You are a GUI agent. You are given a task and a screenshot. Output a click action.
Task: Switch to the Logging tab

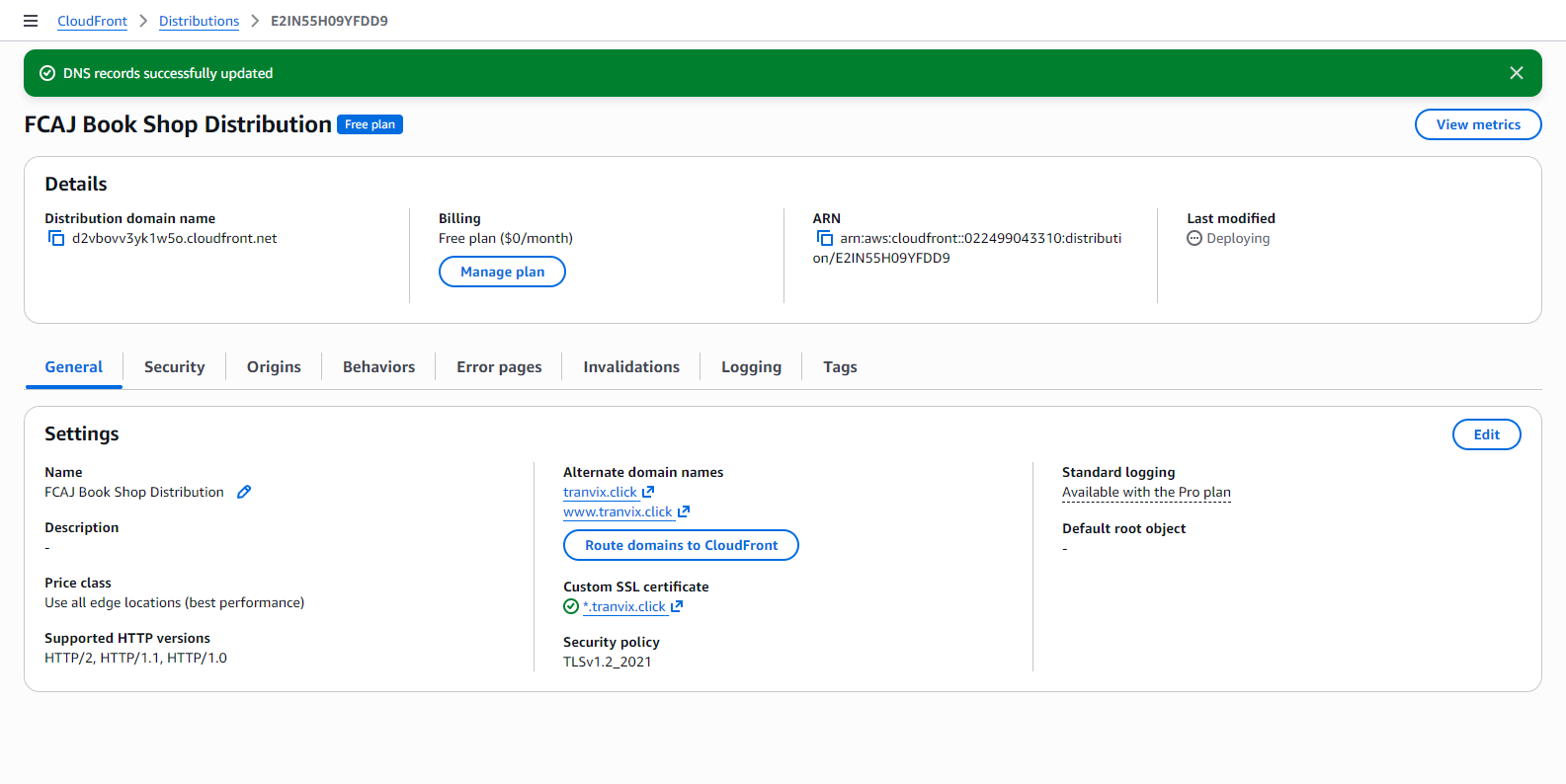point(751,367)
